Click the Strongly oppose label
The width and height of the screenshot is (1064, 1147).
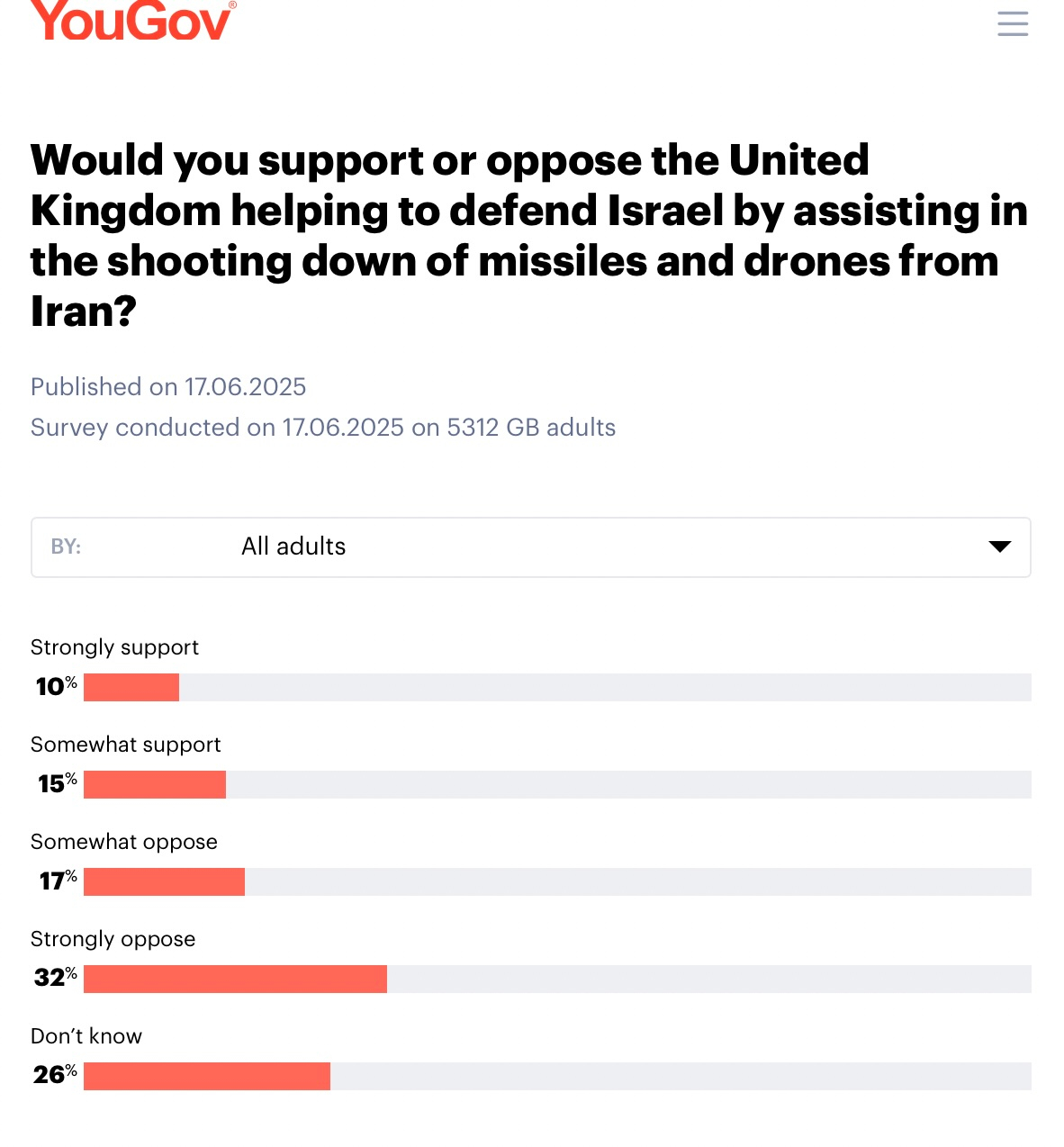[x=113, y=939]
